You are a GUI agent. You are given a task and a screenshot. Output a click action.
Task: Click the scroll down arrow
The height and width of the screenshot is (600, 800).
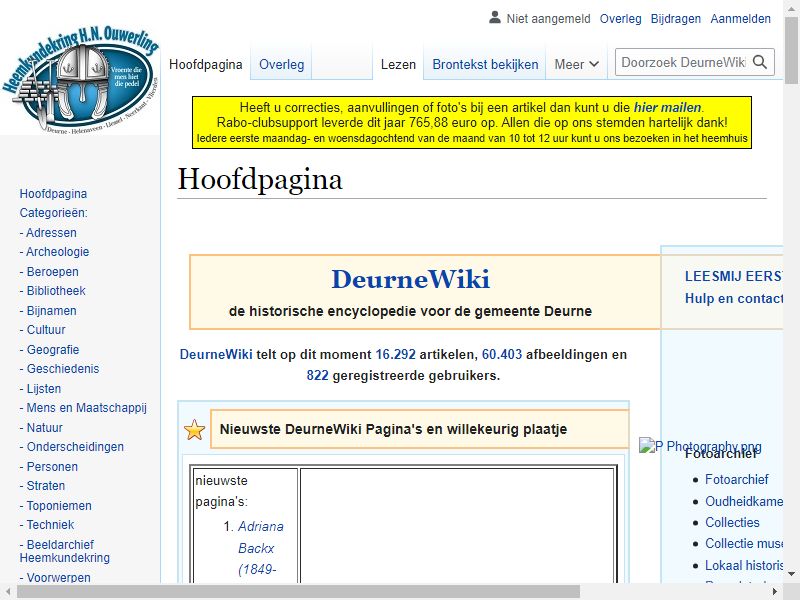coord(791,574)
